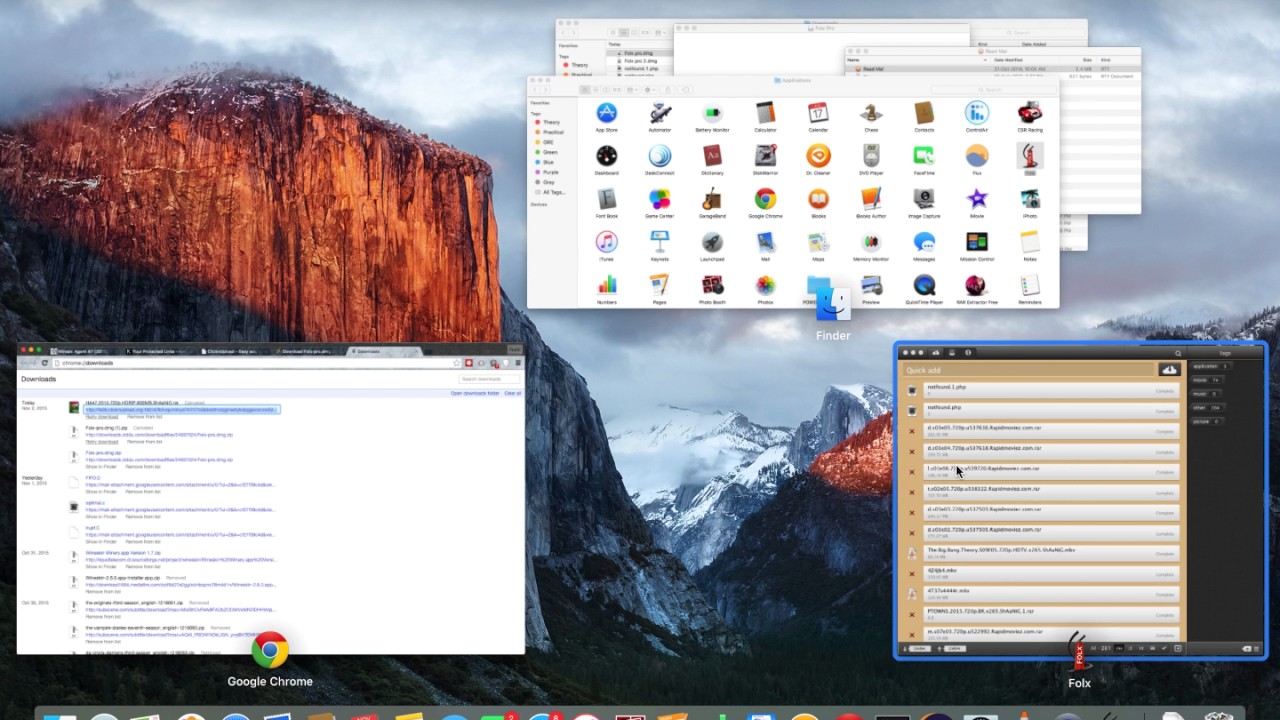
Task: Select the iTunes app icon
Action: 606,242
